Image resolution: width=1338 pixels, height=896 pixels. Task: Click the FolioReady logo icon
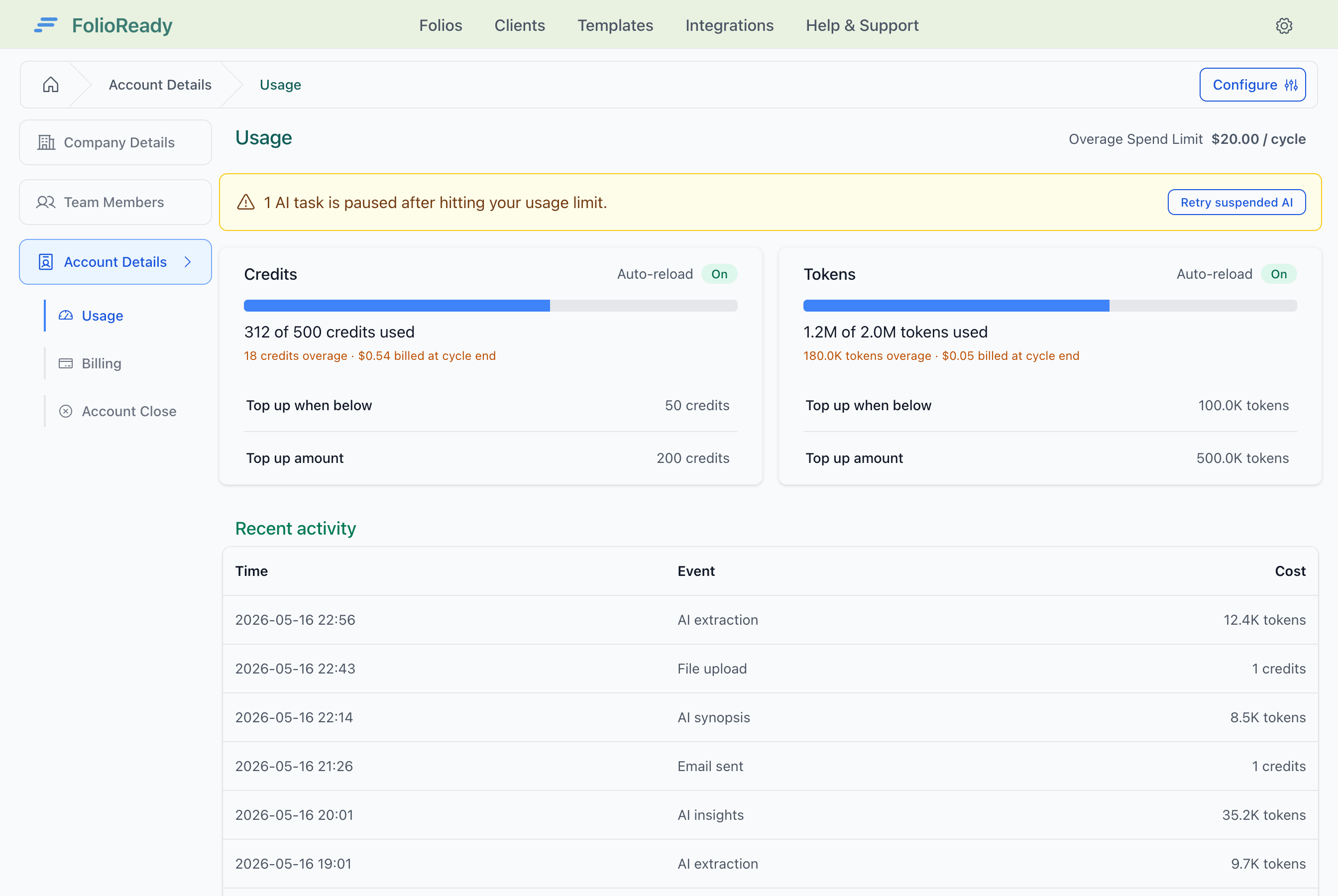coord(46,25)
